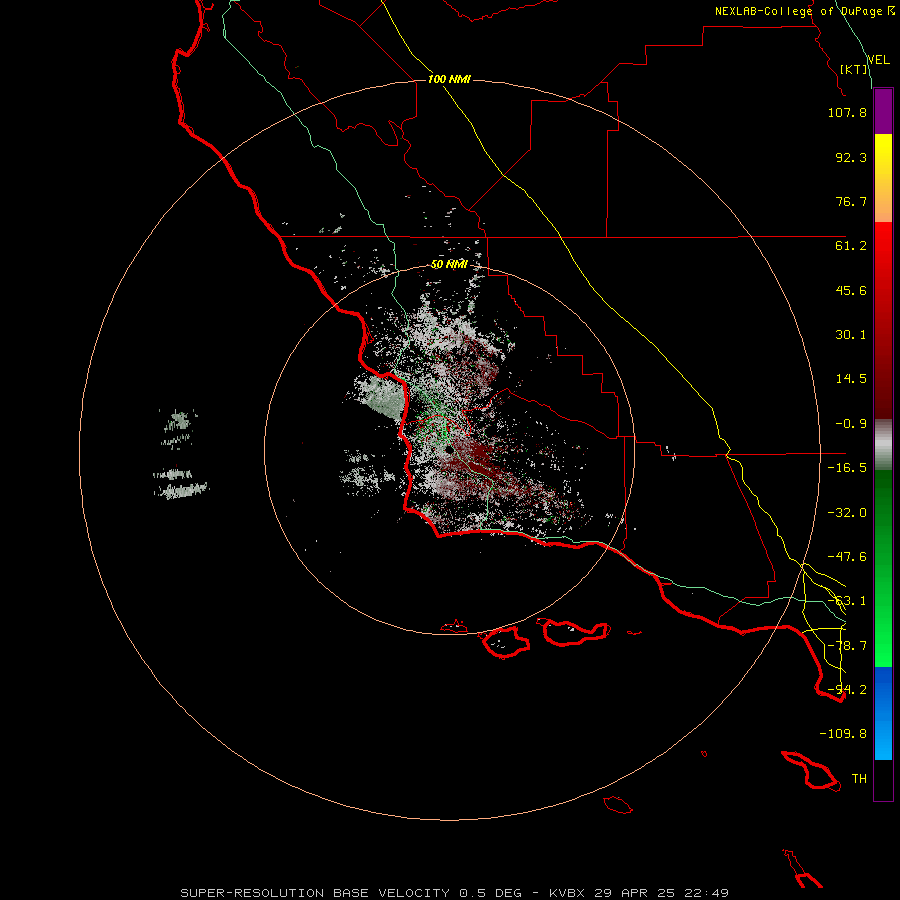The width and height of the screenshot is (900, 900).
Task: Click the -47.6 scale value
Action: coord(847,557)
